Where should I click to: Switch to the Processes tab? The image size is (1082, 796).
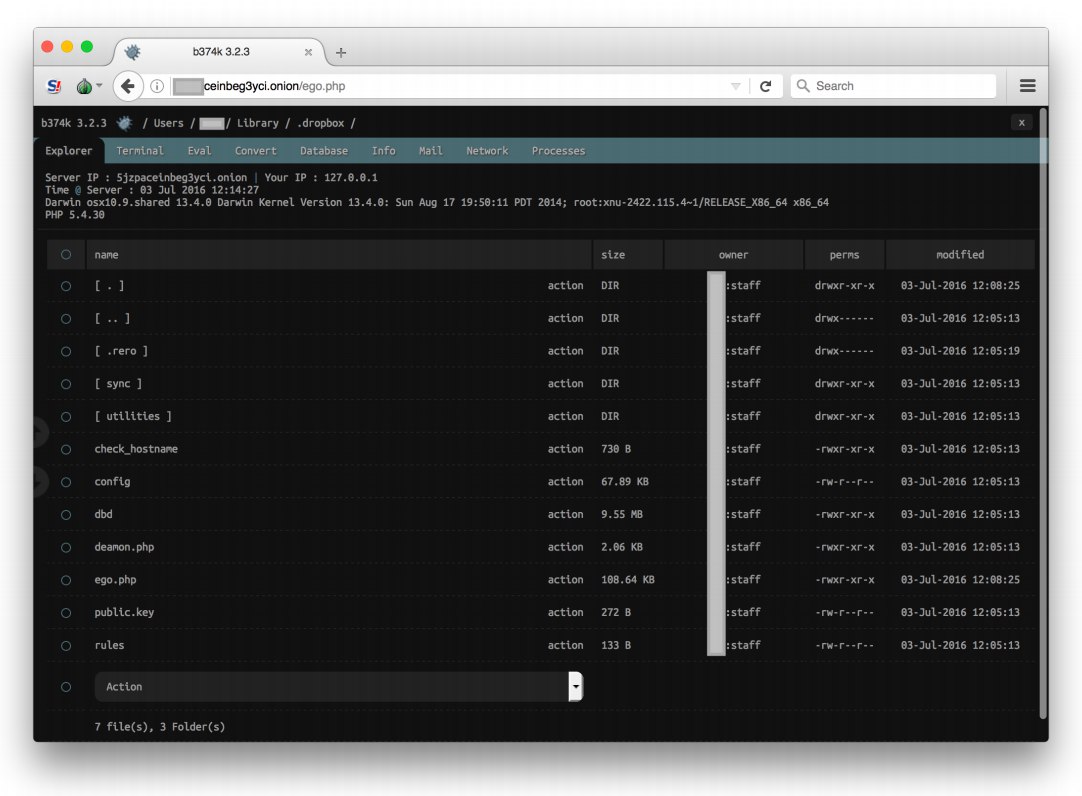pos(558,150)
